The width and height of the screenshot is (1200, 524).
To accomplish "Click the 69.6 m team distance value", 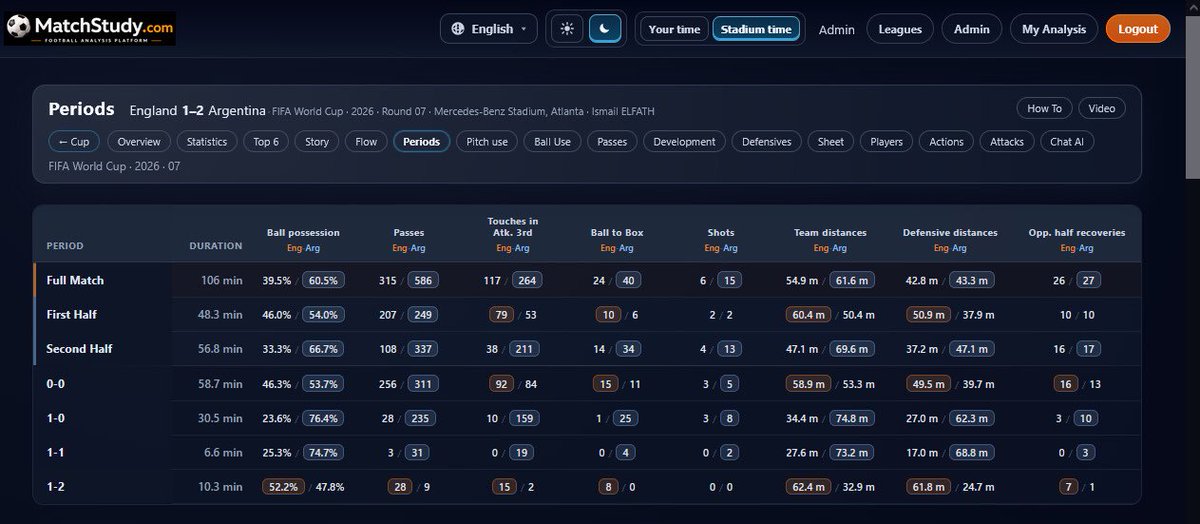I will (x=853, y=349).
